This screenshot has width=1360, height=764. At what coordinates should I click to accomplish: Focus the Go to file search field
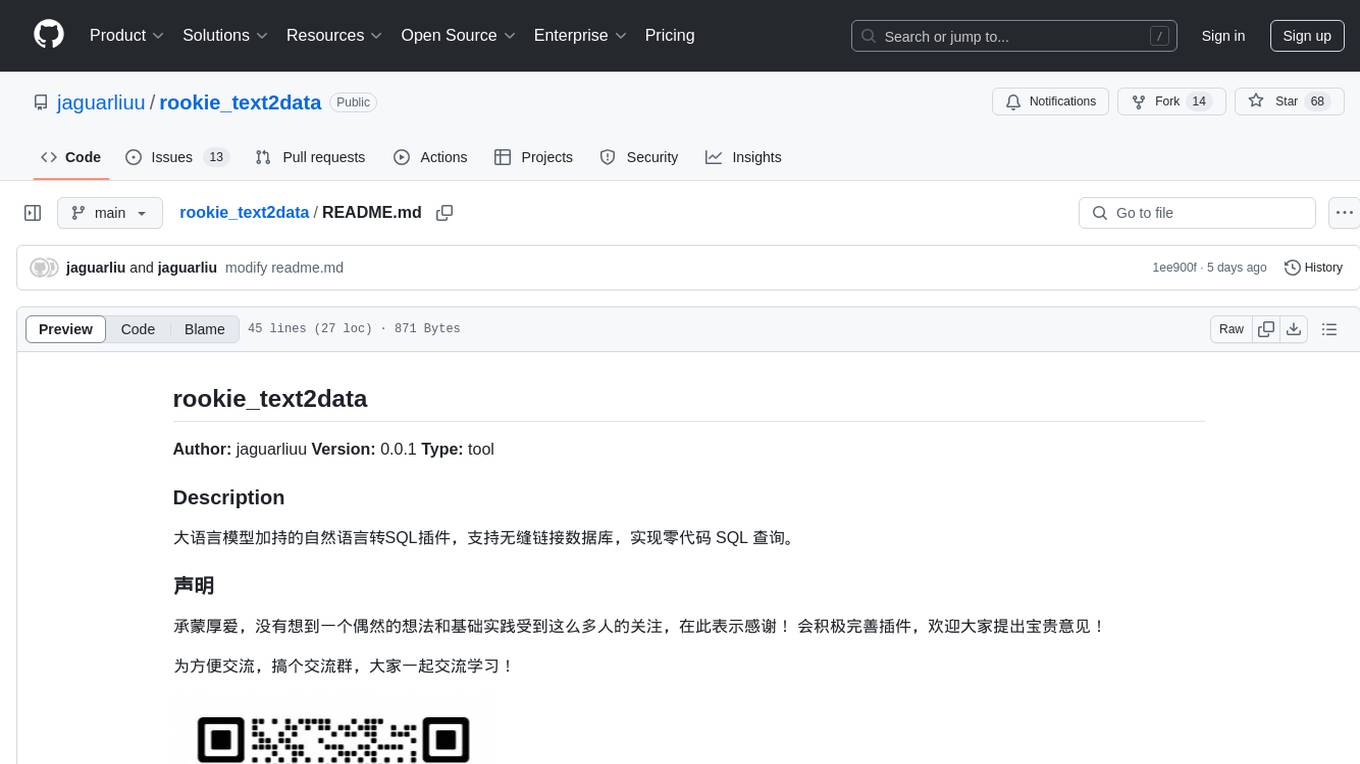point(1197,213)
